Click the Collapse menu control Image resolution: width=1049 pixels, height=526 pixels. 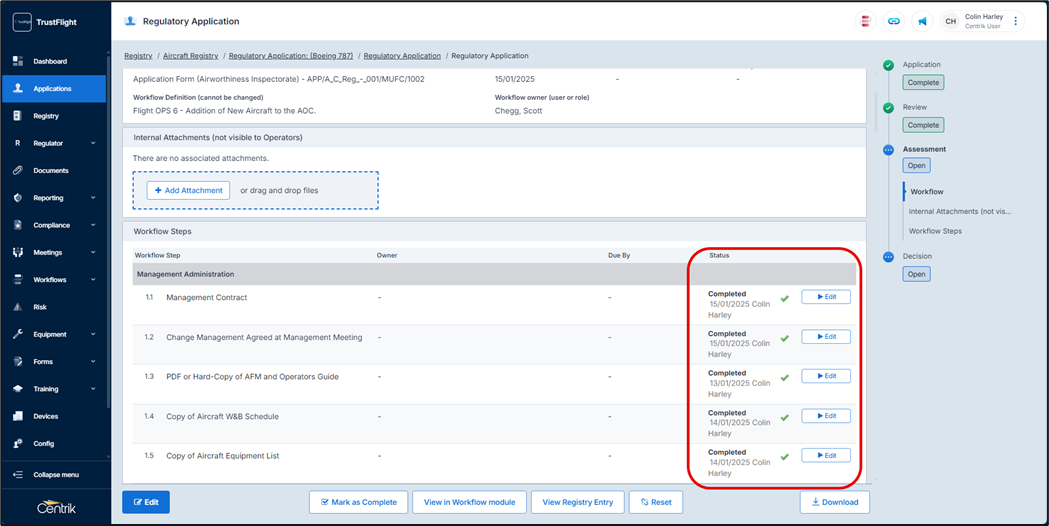55,475
